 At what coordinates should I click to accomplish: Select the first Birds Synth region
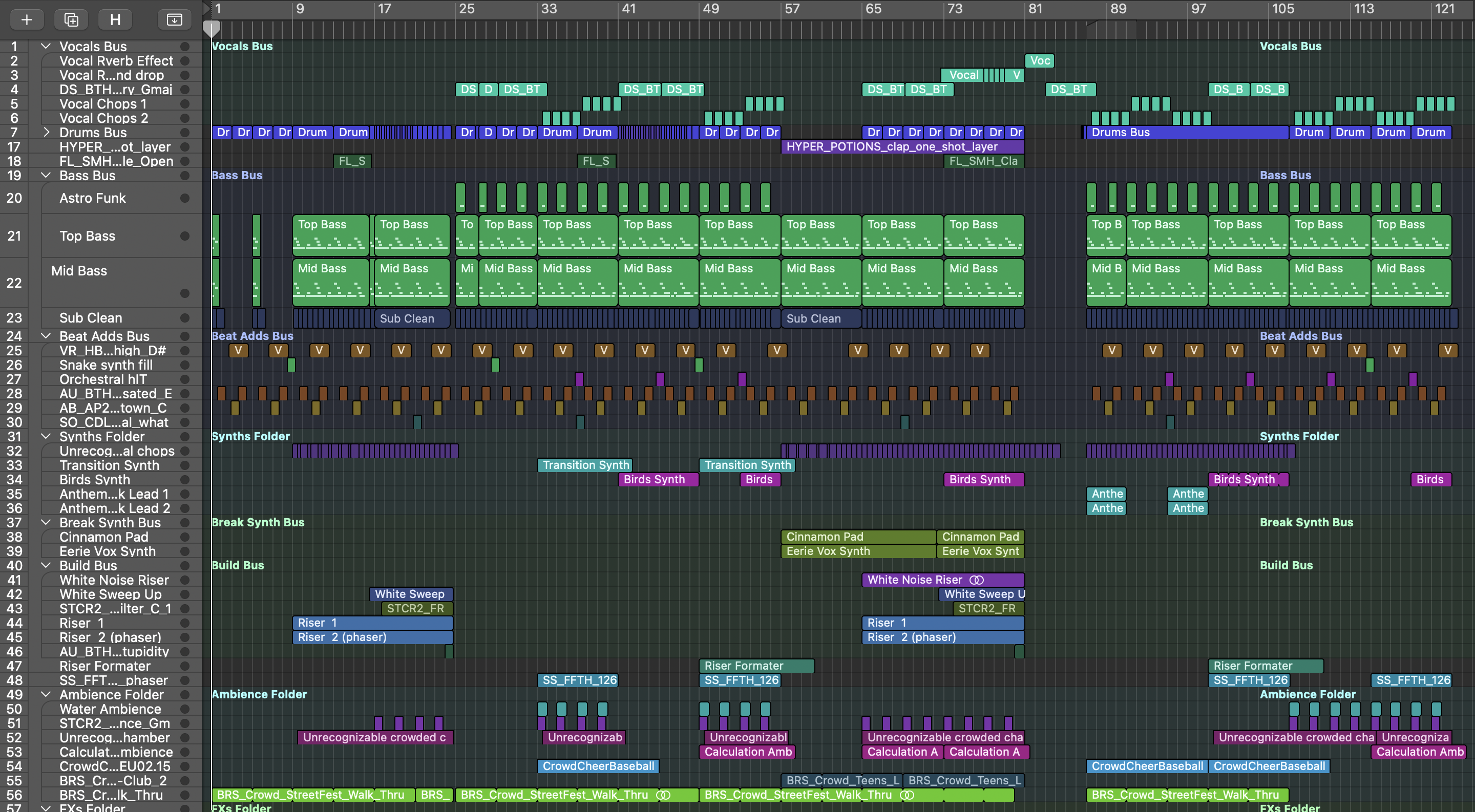click(659, 480)
